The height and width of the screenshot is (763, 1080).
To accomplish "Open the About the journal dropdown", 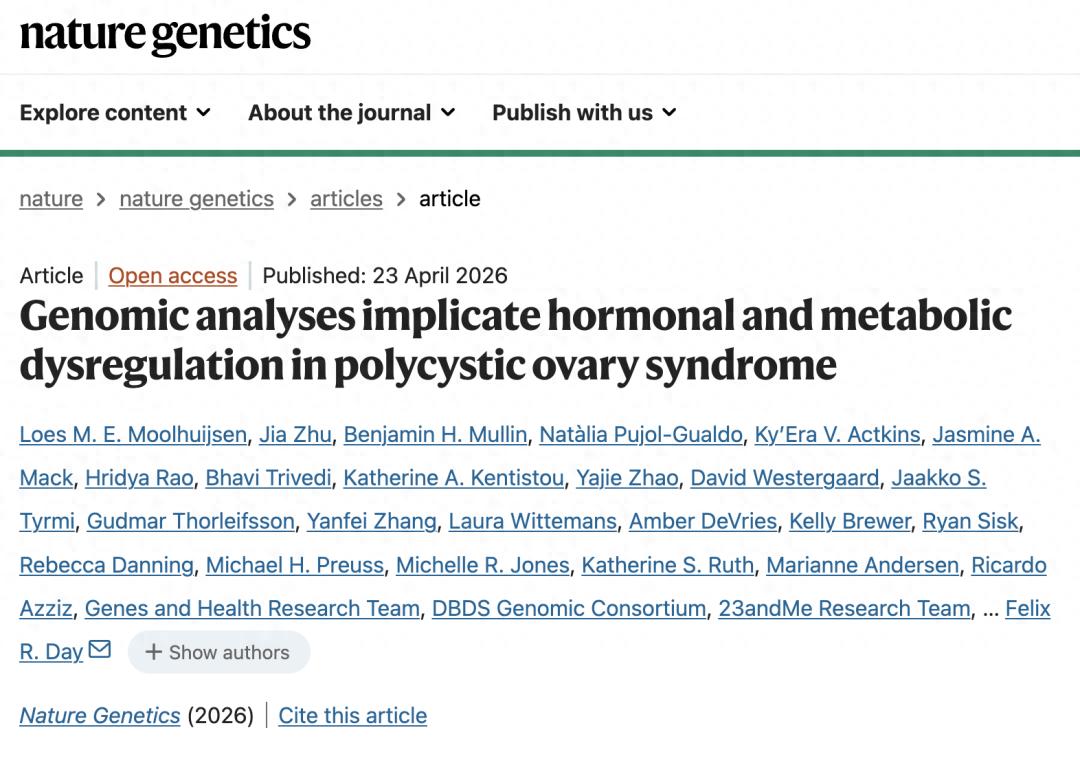I will 351,113.
